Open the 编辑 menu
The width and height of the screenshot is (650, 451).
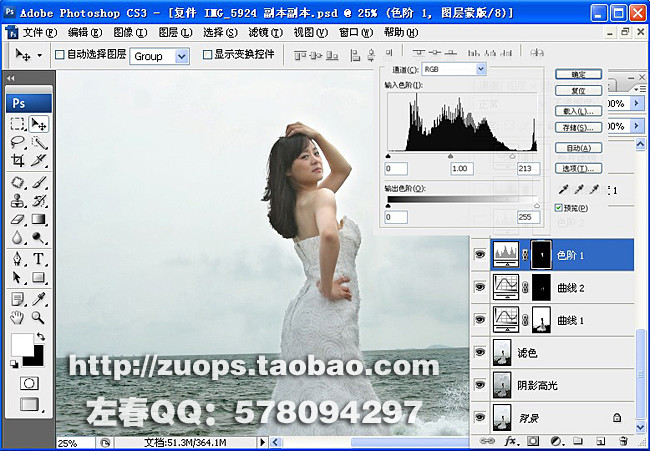(x=85, y=32)
